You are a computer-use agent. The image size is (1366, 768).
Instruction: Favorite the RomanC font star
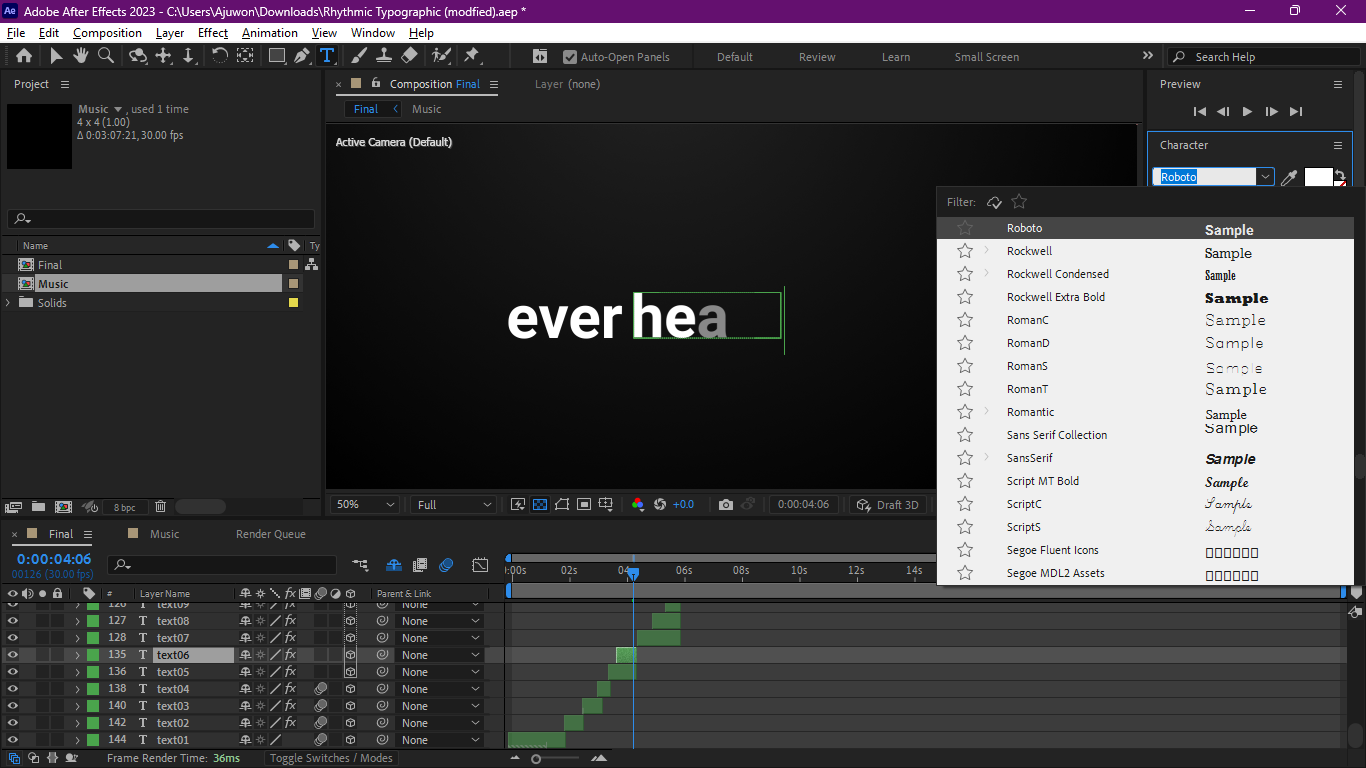(x=965, y=320)
